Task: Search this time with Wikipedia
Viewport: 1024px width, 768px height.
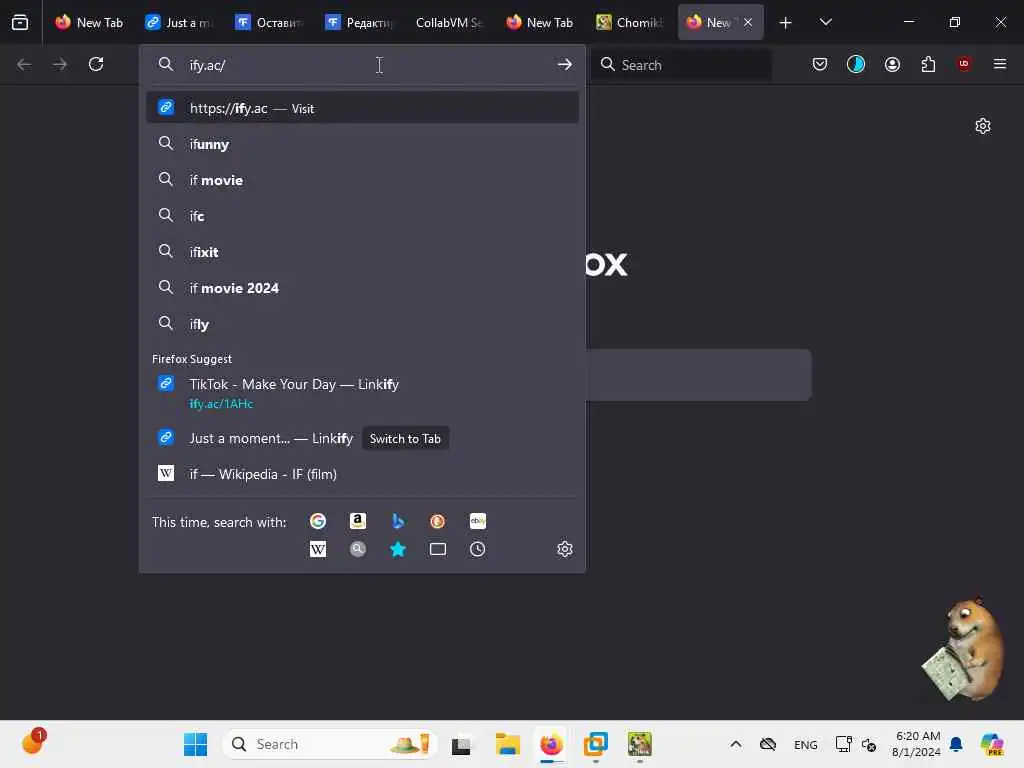Action: (x=318, y=549)
